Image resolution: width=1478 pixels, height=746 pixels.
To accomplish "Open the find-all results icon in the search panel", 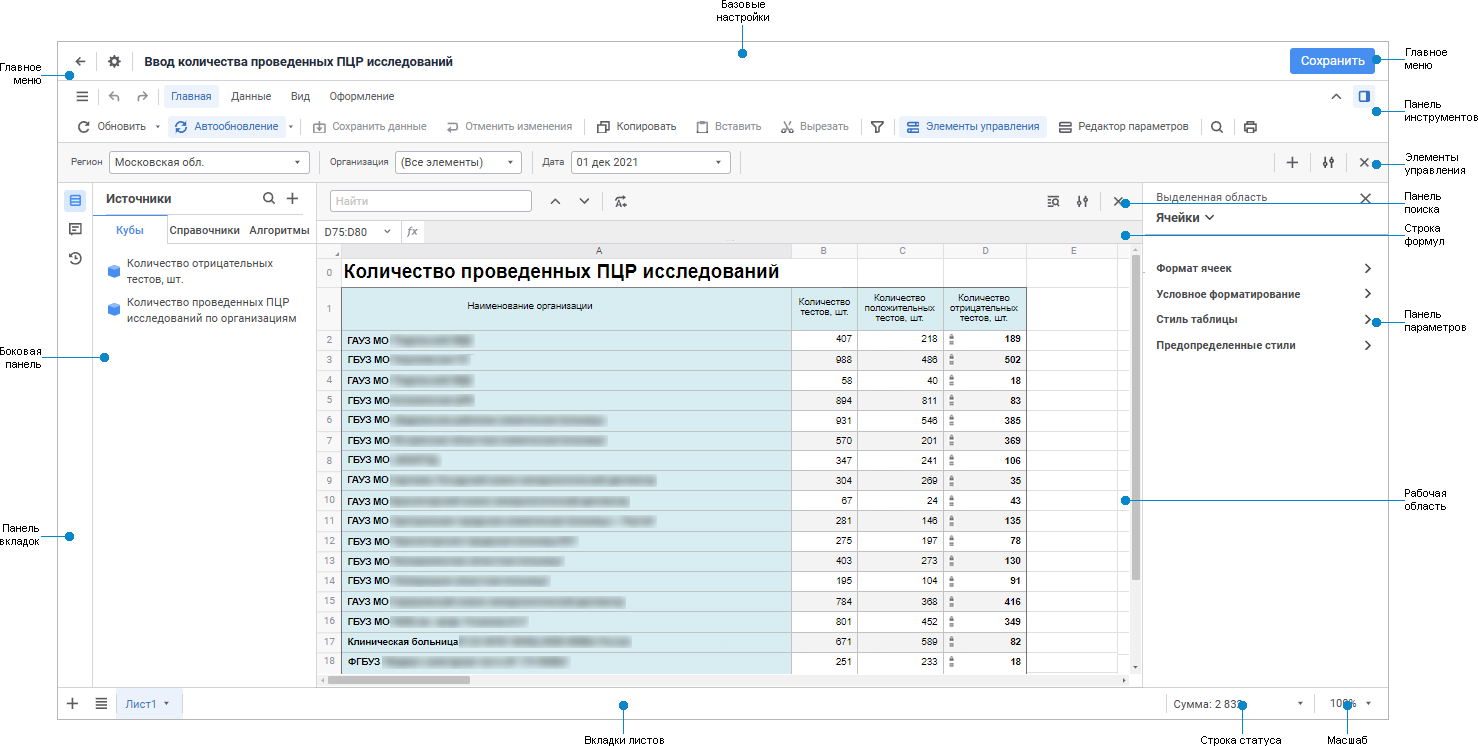I will 1053,201.
